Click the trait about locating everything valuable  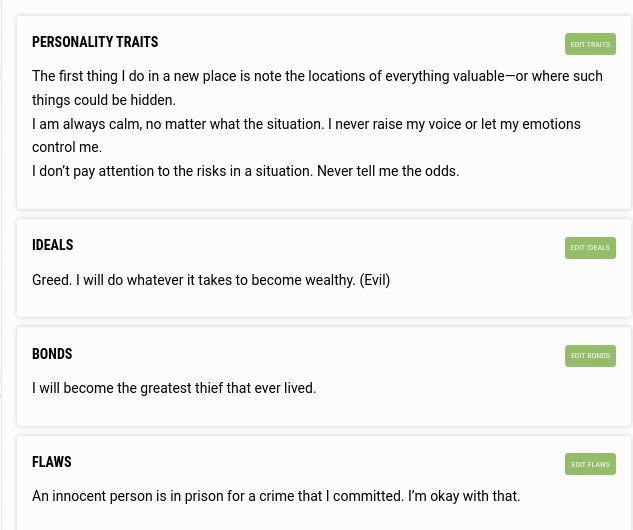(317, 76)
